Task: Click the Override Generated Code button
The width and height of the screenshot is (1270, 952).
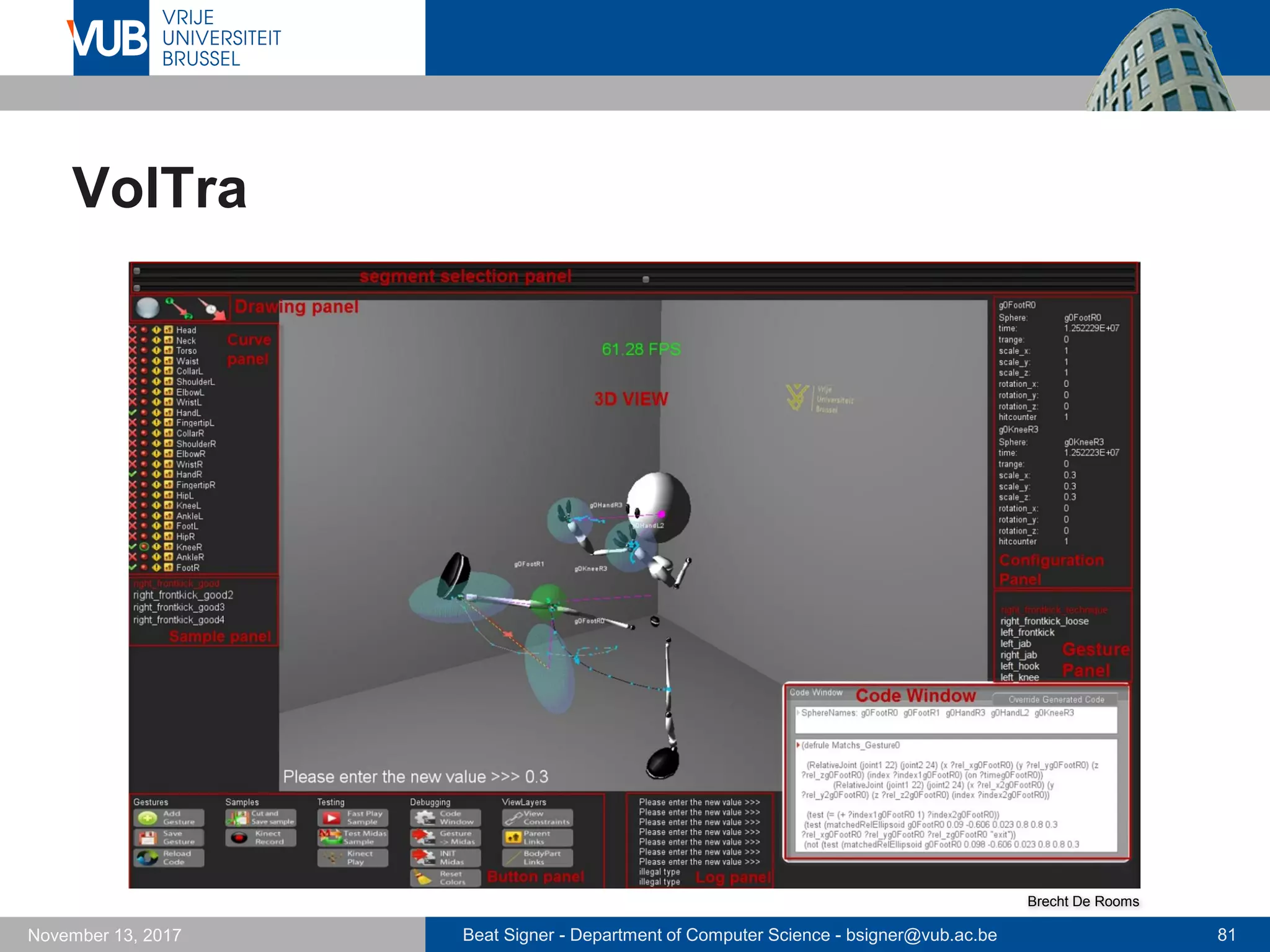Action: (x=1056, y=700)
